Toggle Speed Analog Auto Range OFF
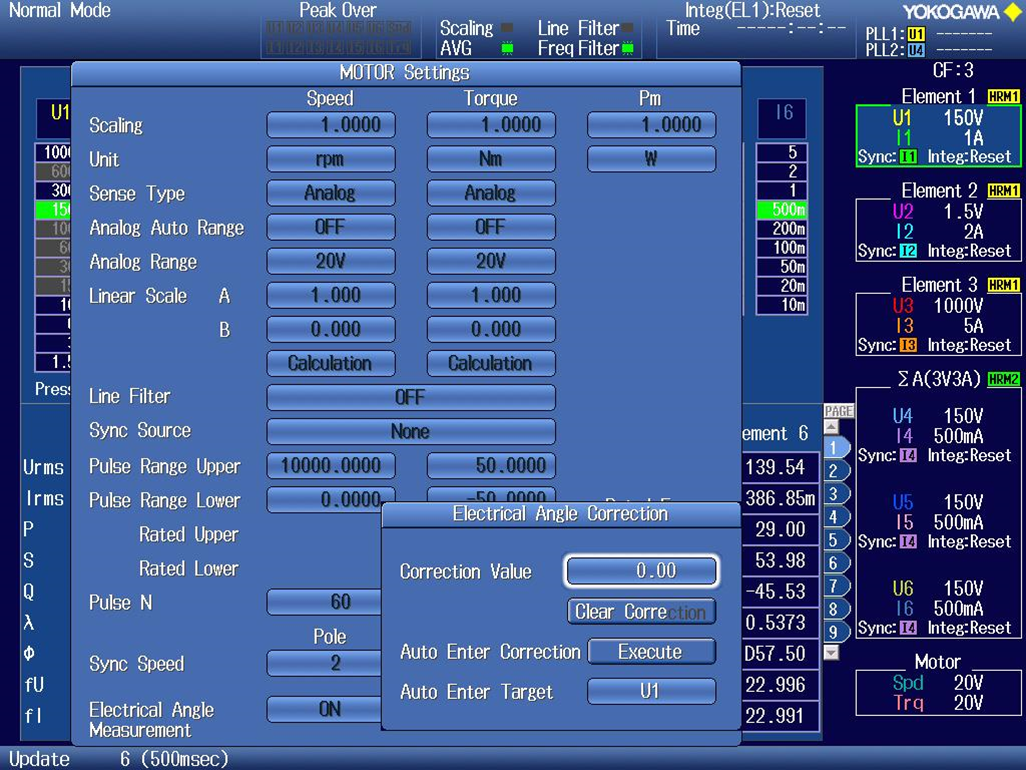The height and width of the screenshot is (770, 1026). (330, 228)
